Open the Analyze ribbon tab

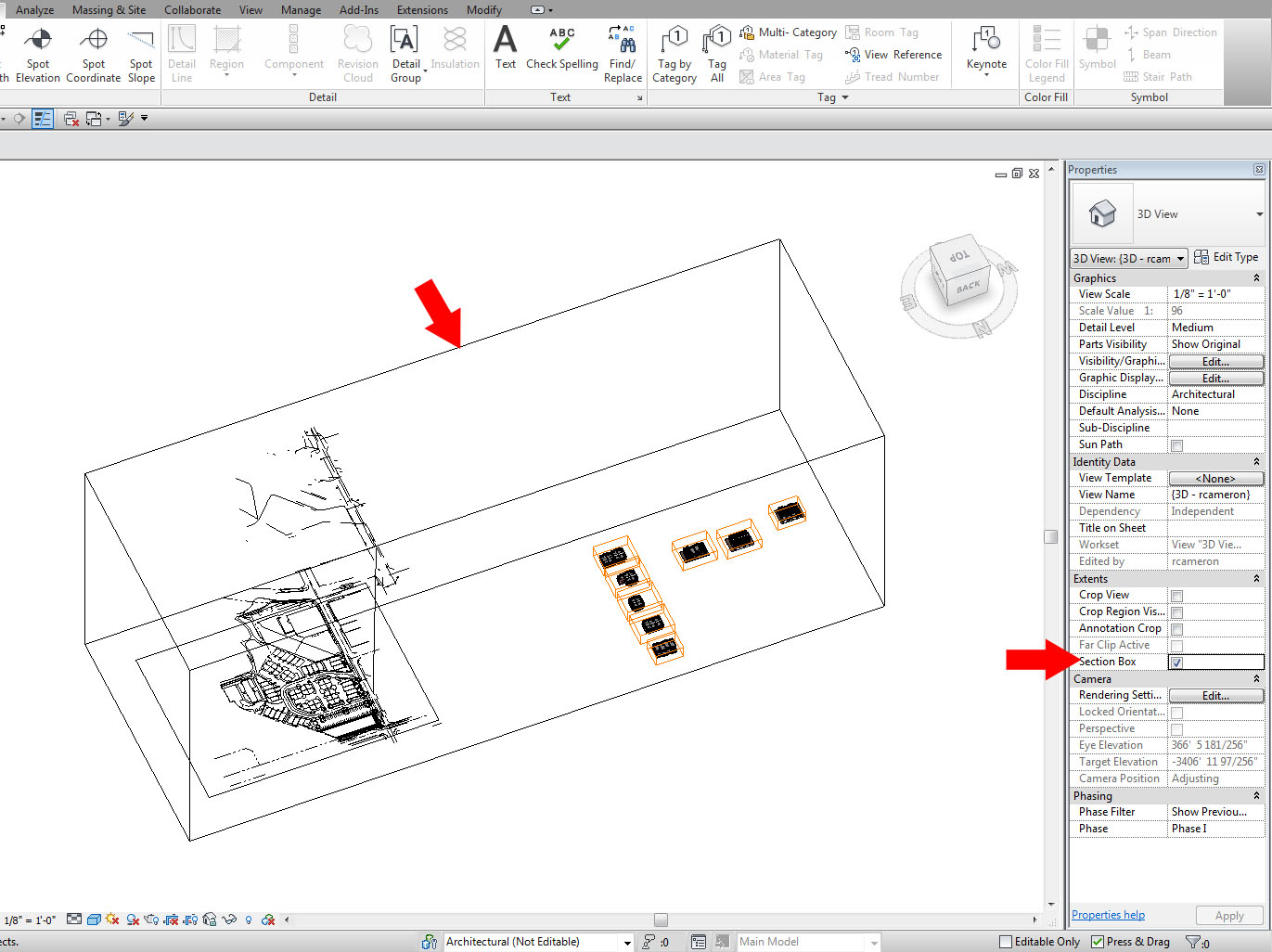coord(35,10)
